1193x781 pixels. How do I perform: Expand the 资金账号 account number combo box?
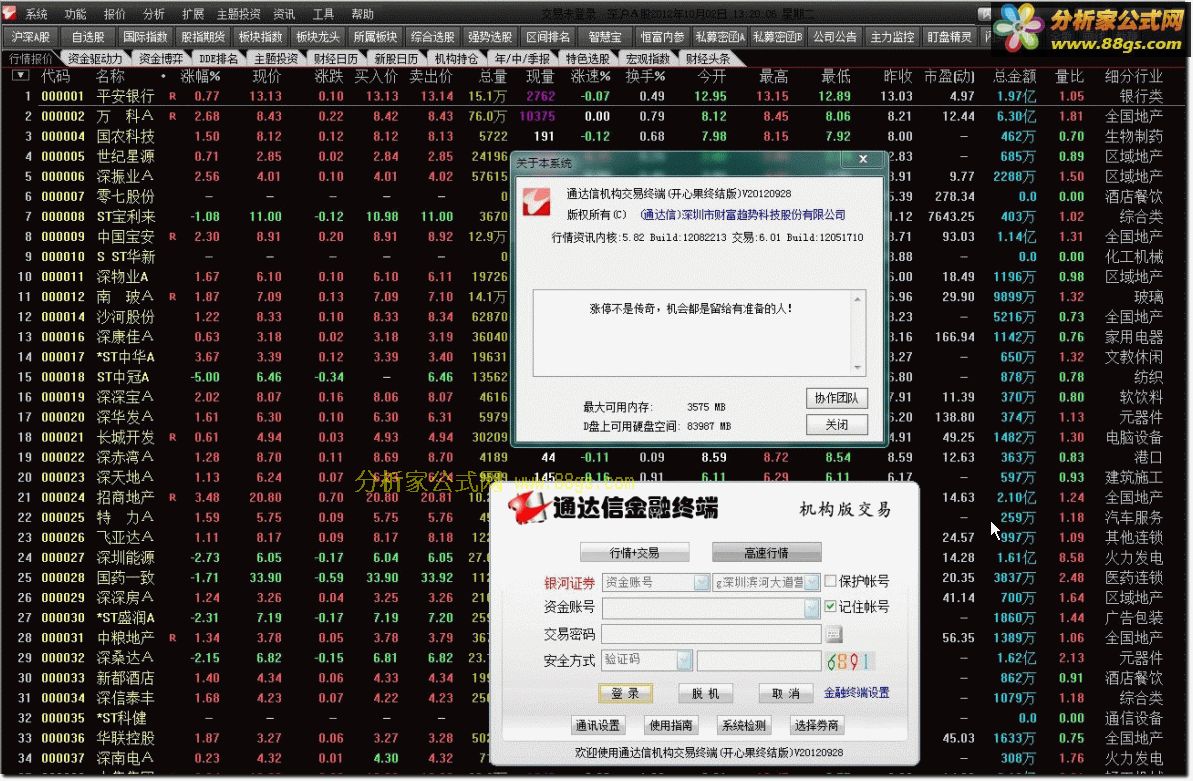tap(812, 607)
